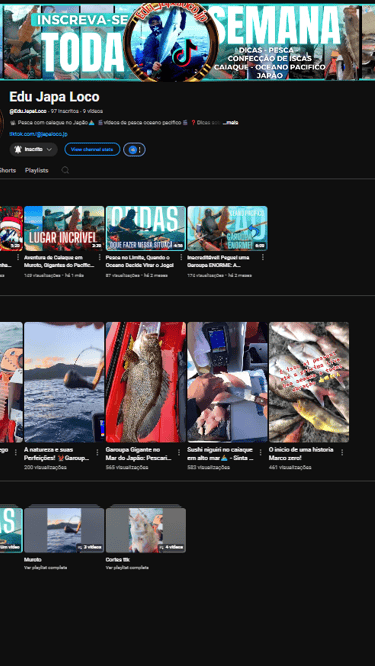Open options menu for 'Sushi niguiri' short
This screenshot has width=375, height=666.
pyautogui.click(x=260, y=453)
